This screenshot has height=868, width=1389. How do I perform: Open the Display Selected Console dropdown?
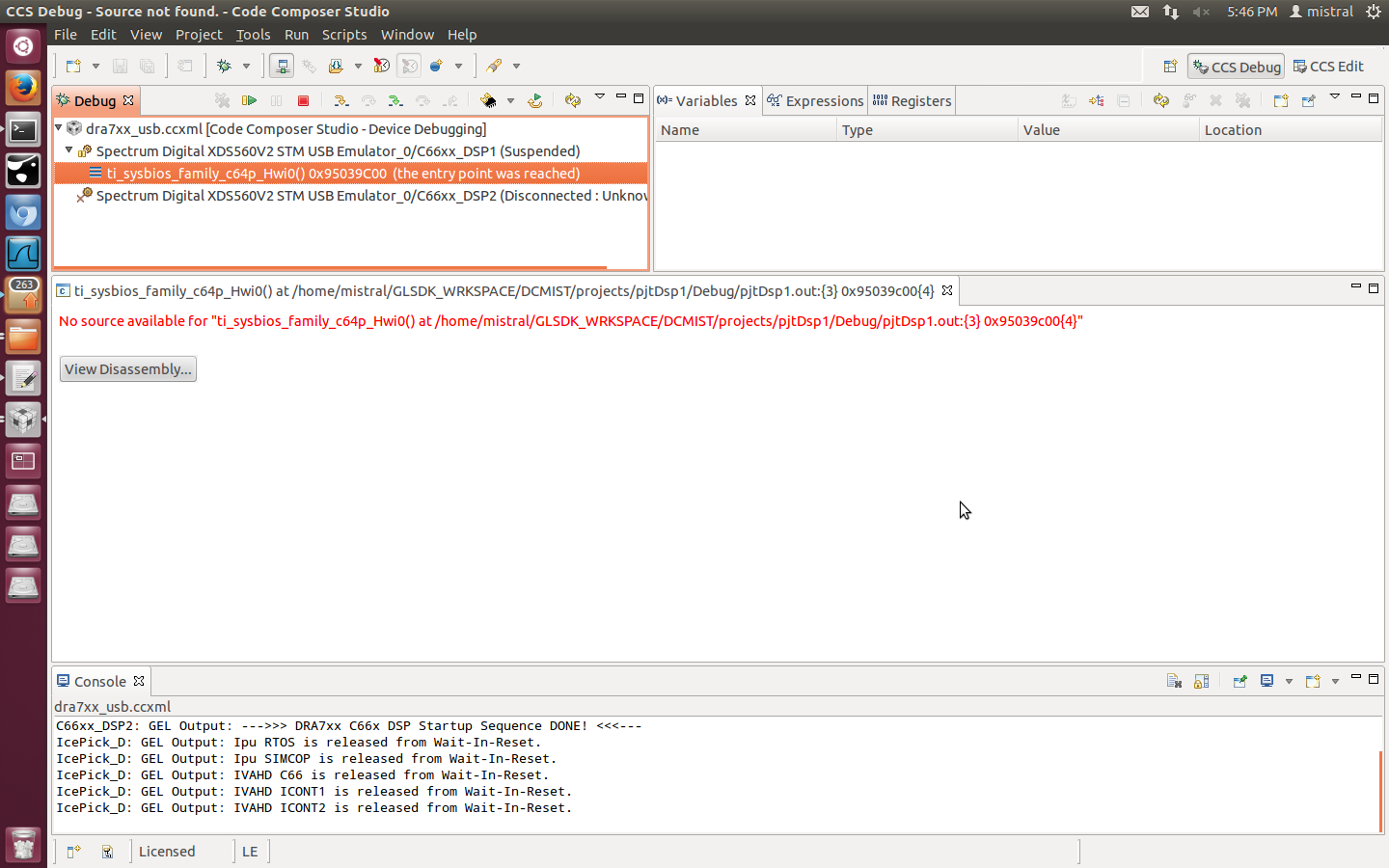coord(1289,682)
